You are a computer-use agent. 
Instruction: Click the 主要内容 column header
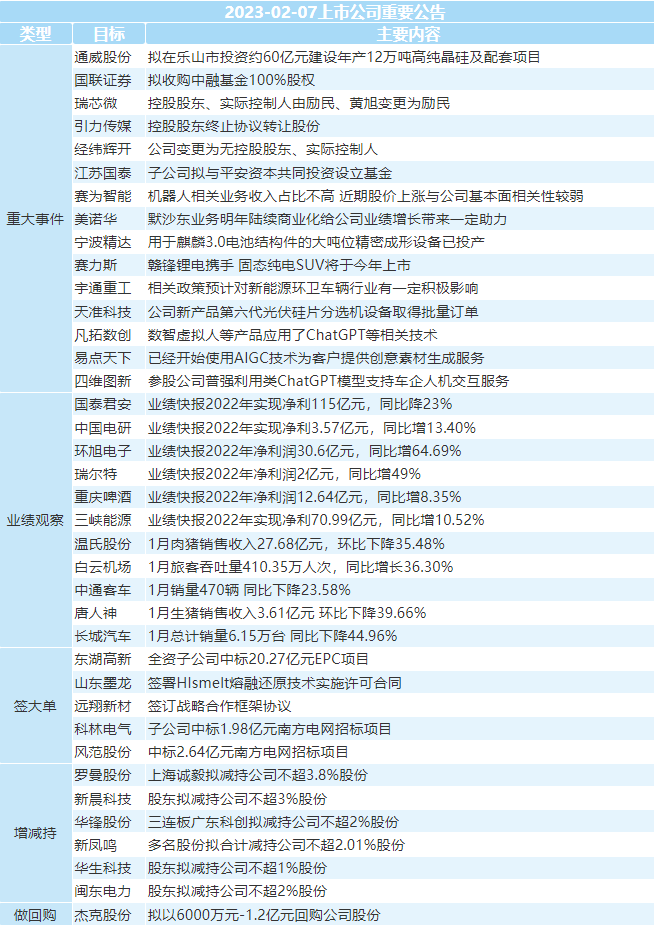pos(409,34)
